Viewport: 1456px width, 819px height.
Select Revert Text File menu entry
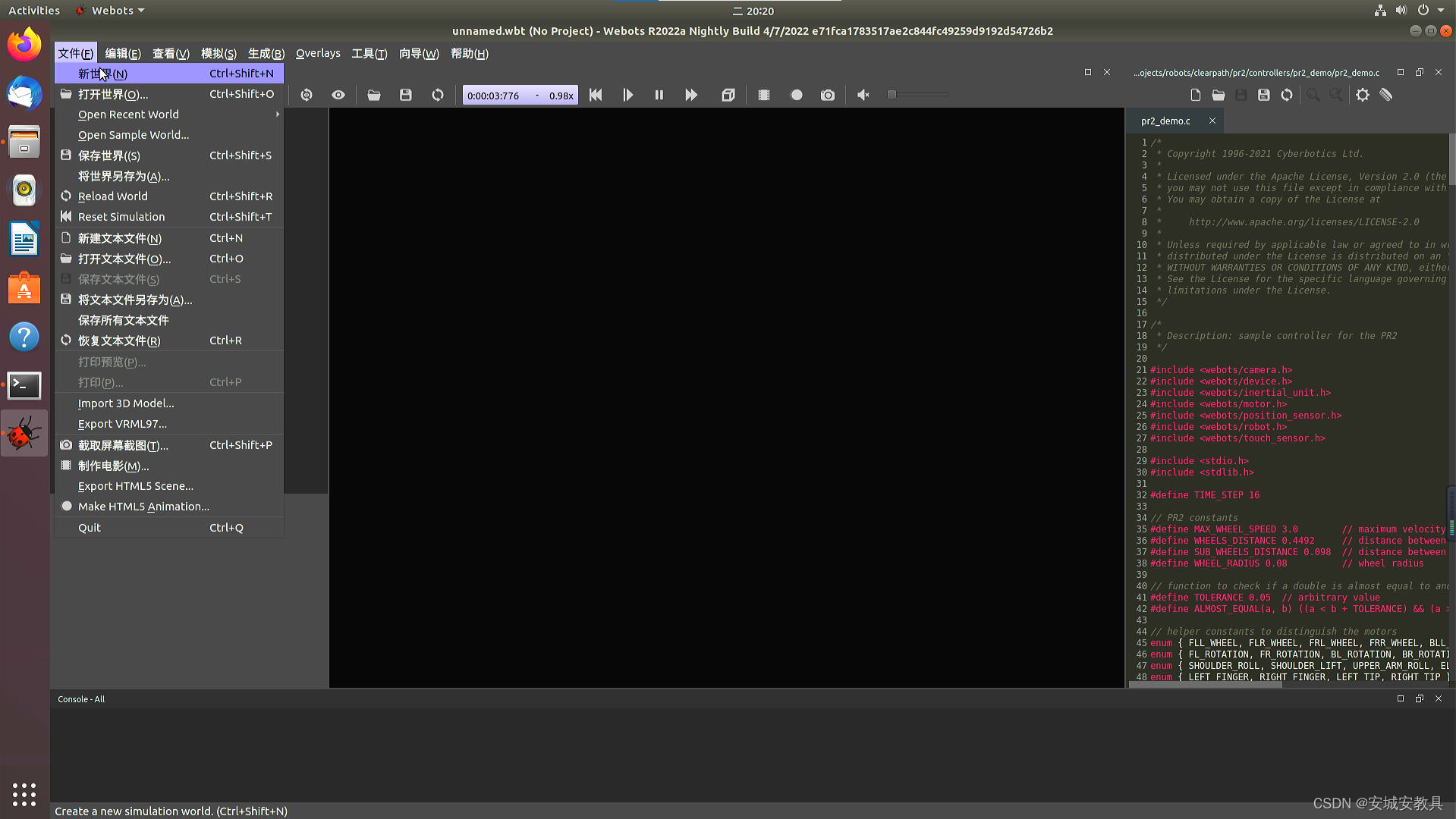169,340
